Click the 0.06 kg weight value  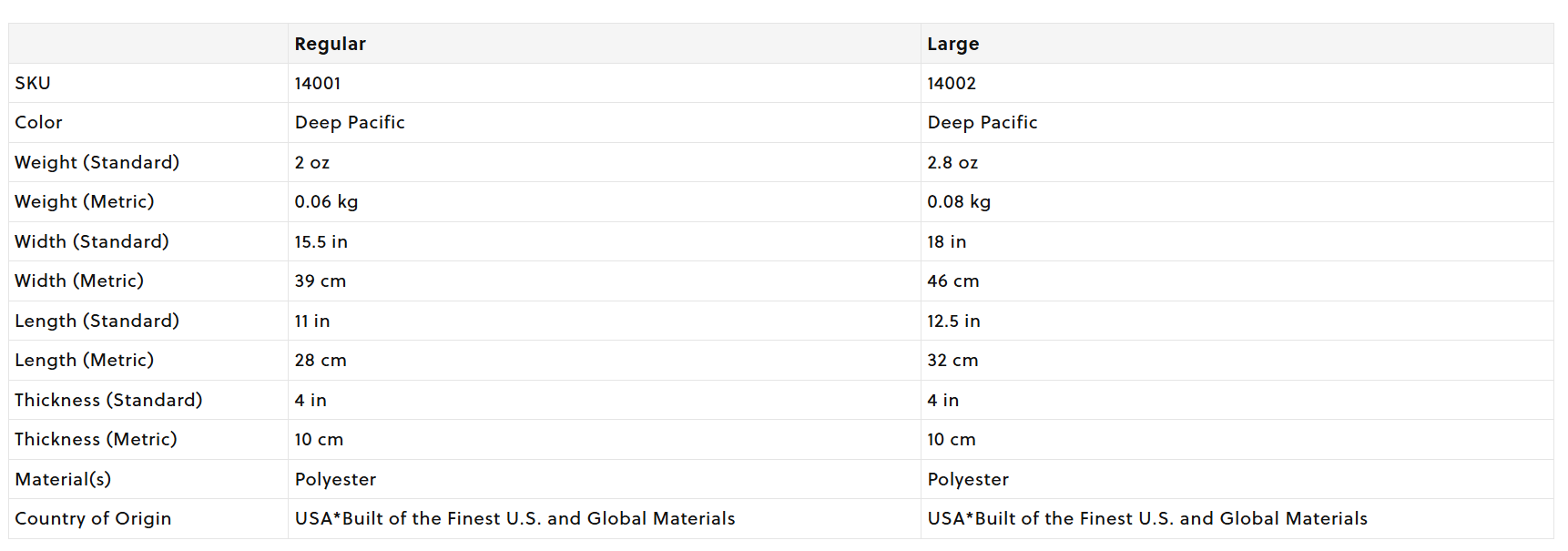point(326,201)
